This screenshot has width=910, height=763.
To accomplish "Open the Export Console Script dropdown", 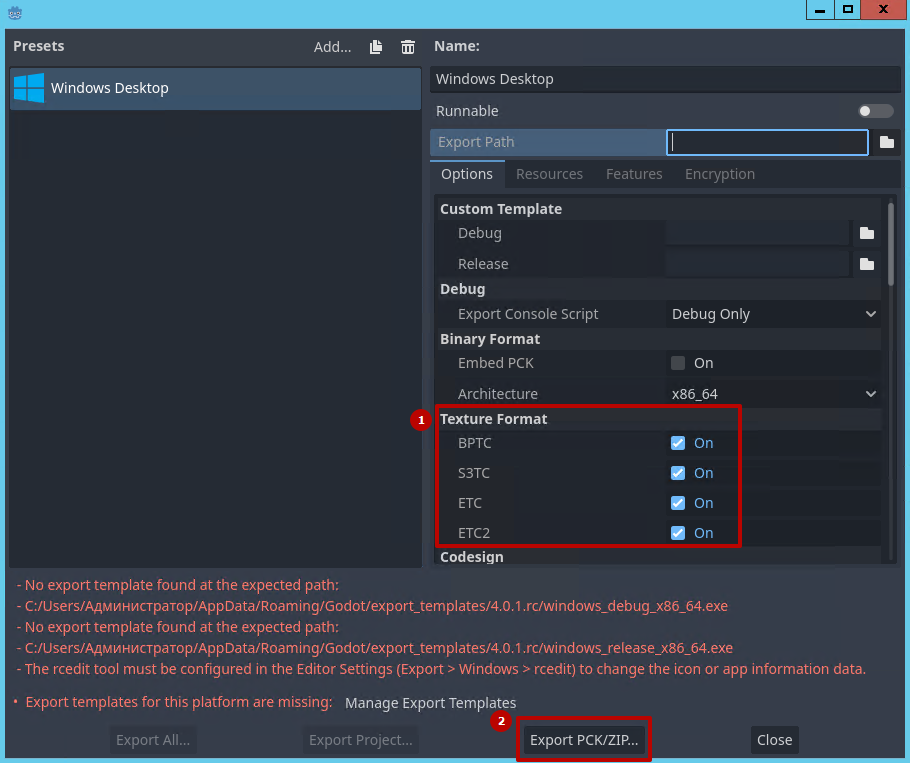I will 773,314.
